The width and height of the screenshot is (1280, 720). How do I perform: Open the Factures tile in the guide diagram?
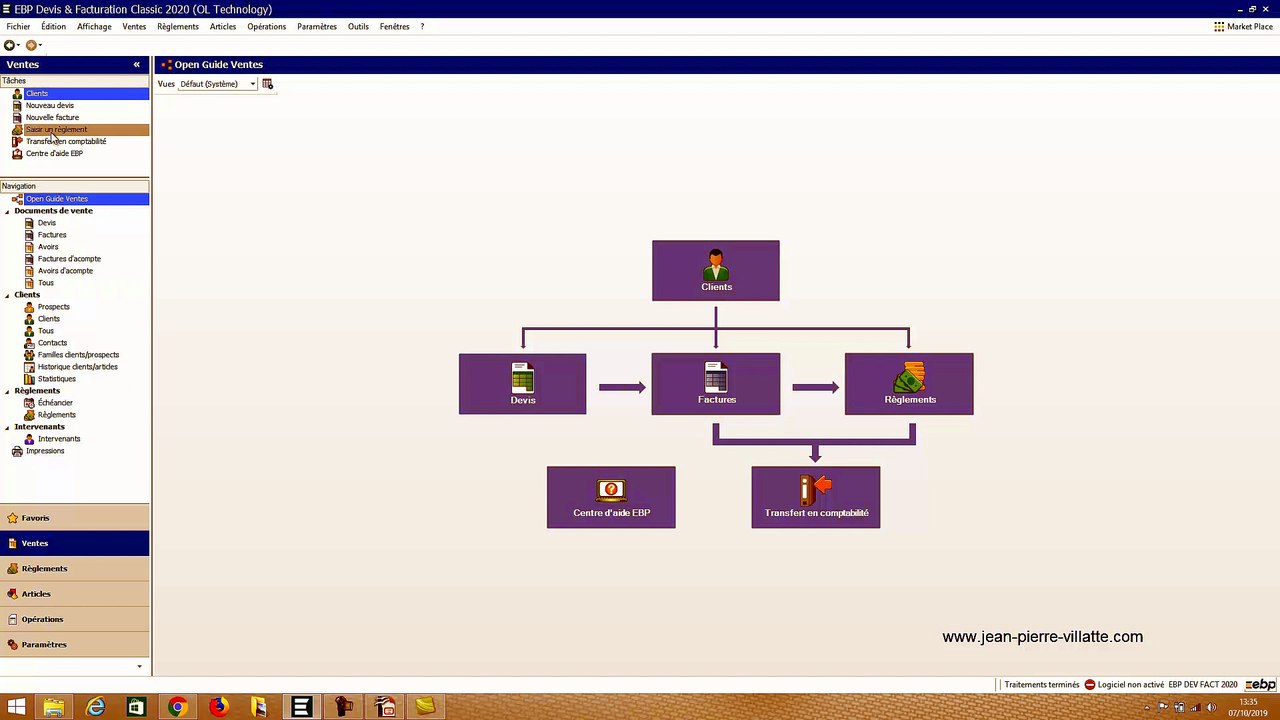pyautogui.click(x=716, y=384)
